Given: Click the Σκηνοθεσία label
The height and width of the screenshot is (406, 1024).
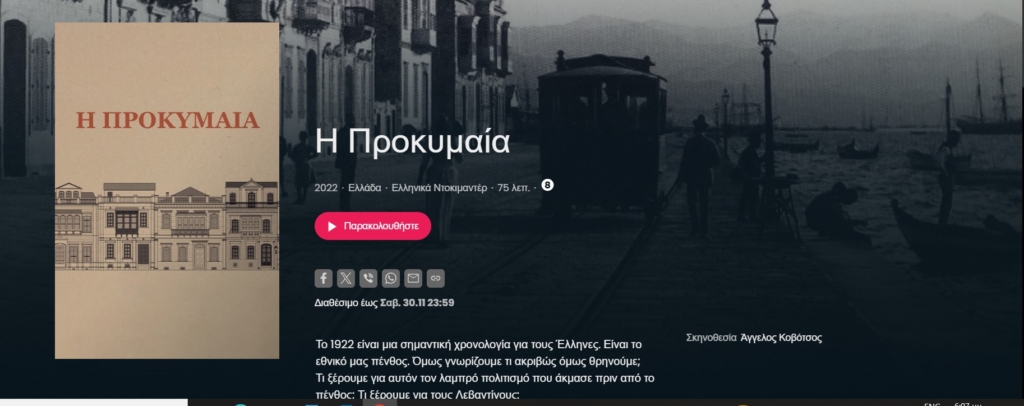Looking at the screenshot, I should (711, 337).
